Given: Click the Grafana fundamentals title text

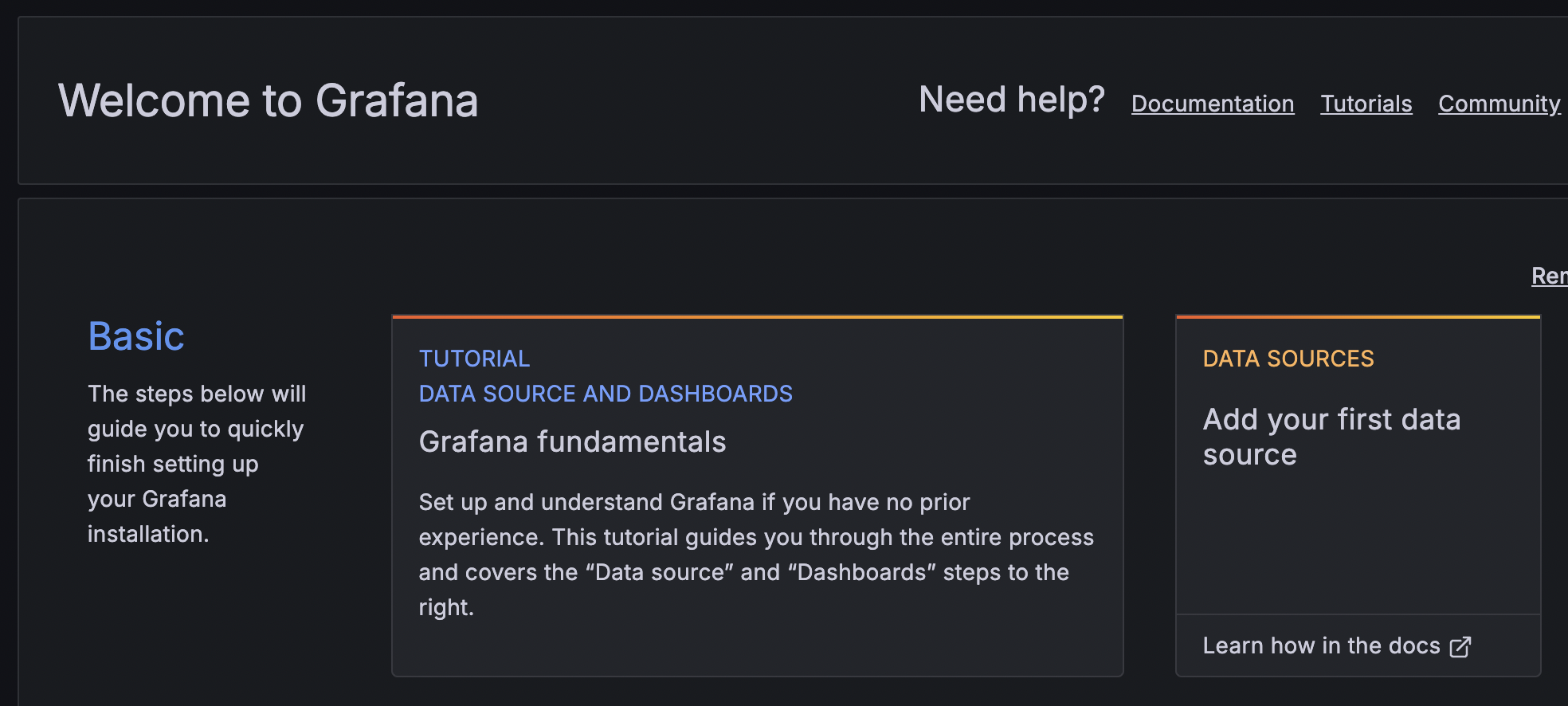Looking at the screenshot, I should [x=572, y=441].
